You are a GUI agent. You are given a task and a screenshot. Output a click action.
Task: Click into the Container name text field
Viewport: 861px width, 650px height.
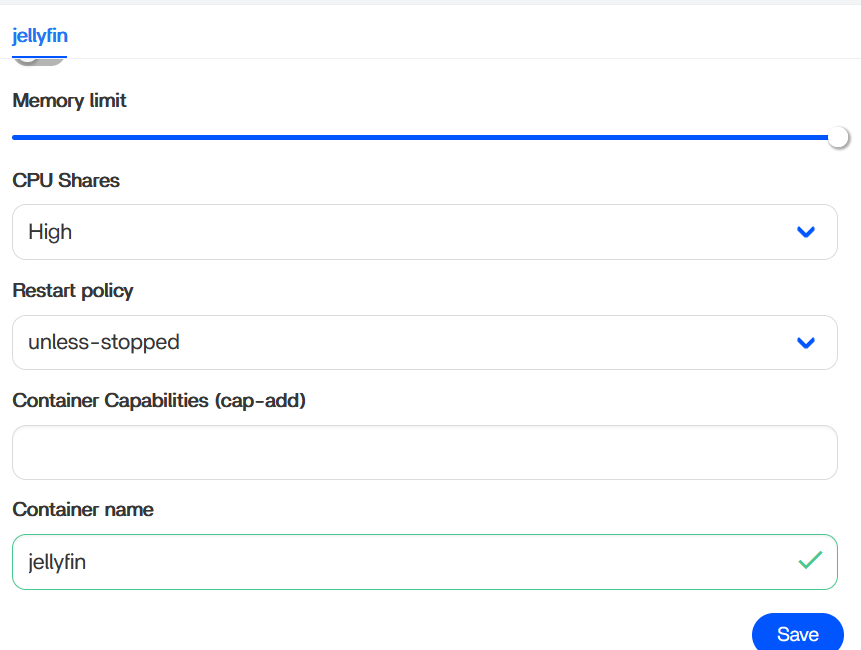click(400, 562)
